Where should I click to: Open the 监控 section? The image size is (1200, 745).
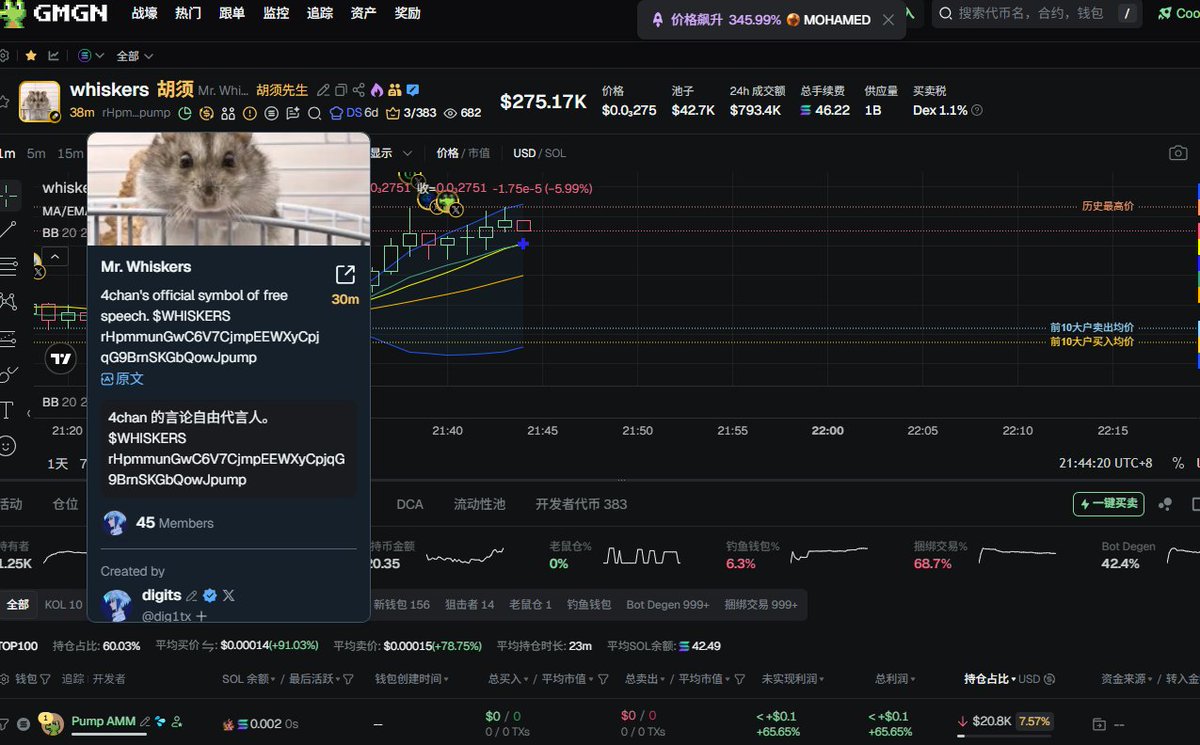[x=276, y=14]
